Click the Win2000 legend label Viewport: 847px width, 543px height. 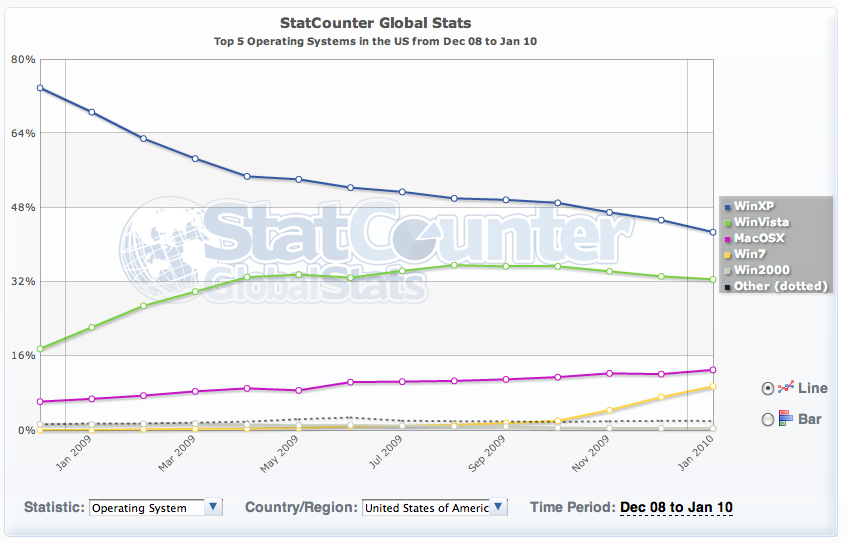point(762,270)
